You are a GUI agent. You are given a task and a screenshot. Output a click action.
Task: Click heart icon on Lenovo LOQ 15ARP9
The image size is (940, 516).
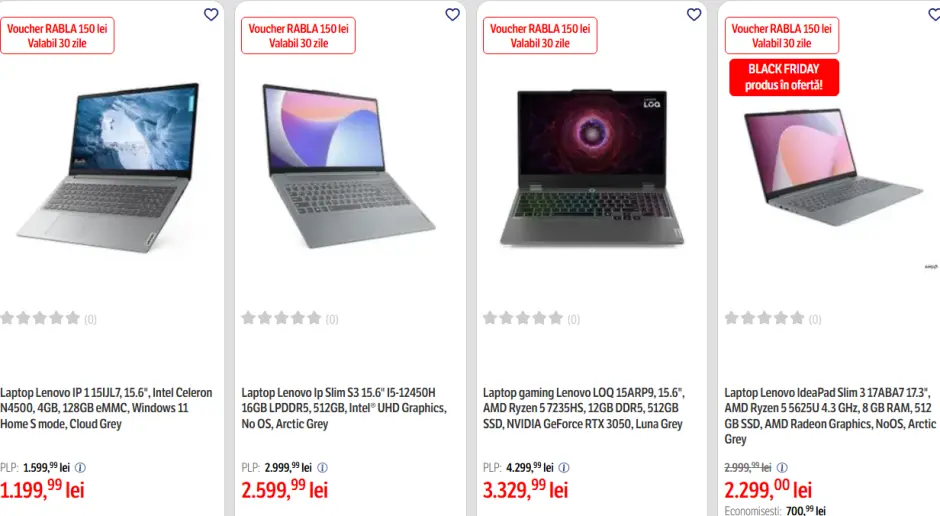coord(694,14)
